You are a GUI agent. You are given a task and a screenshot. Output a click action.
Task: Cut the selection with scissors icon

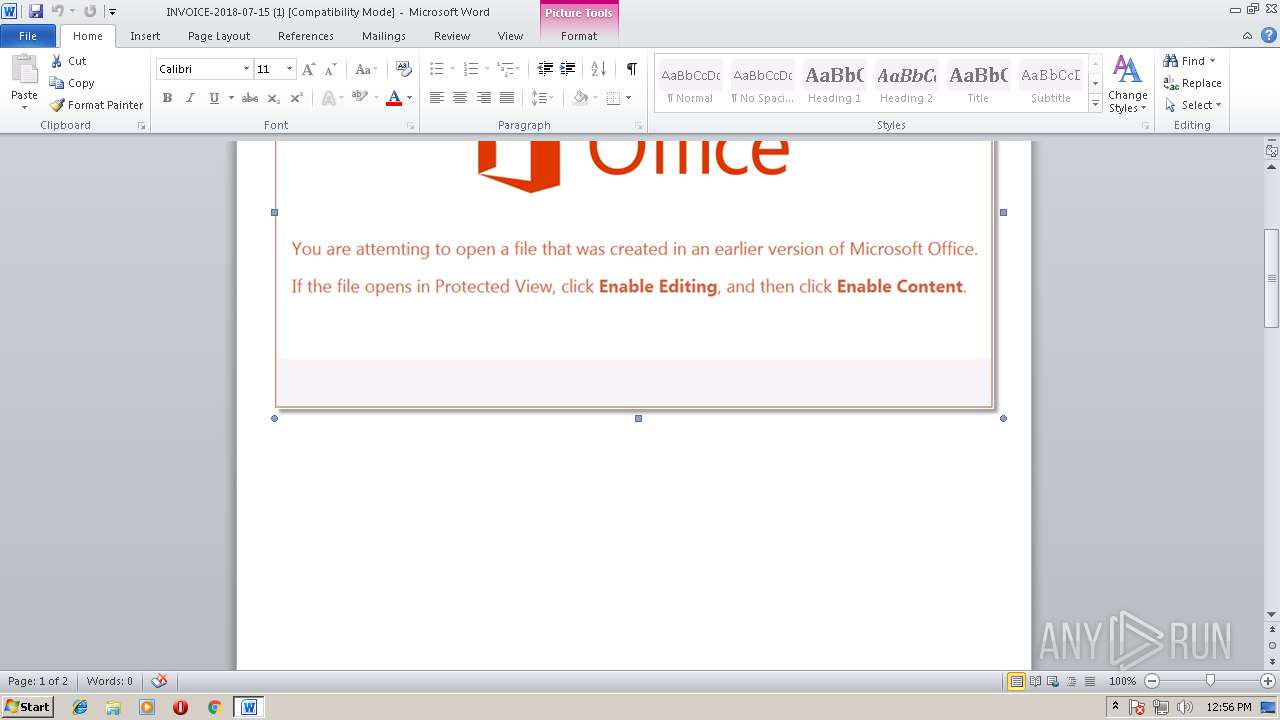point(68,61)
